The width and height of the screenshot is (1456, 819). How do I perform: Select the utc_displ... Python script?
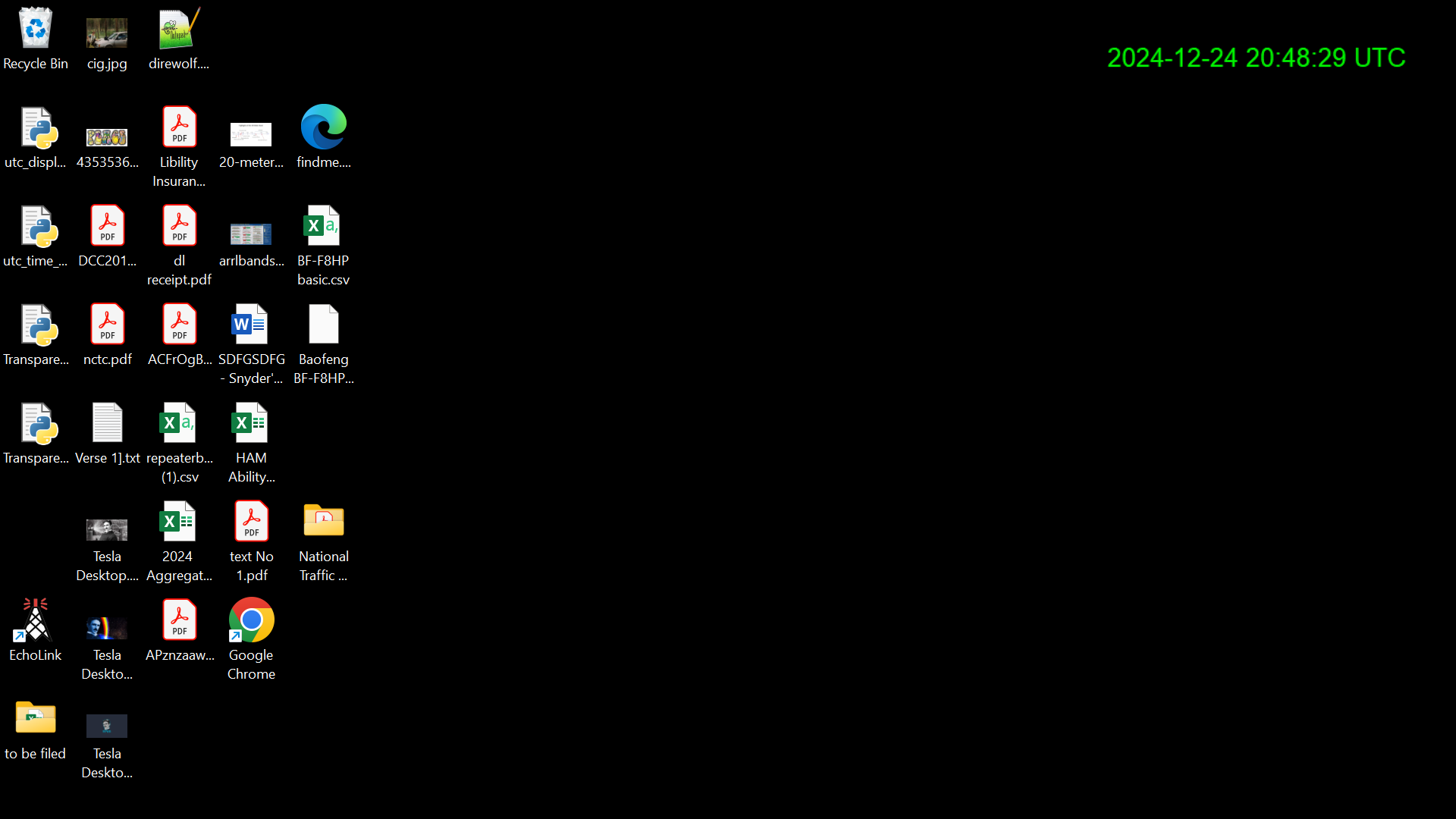[36, 138]
